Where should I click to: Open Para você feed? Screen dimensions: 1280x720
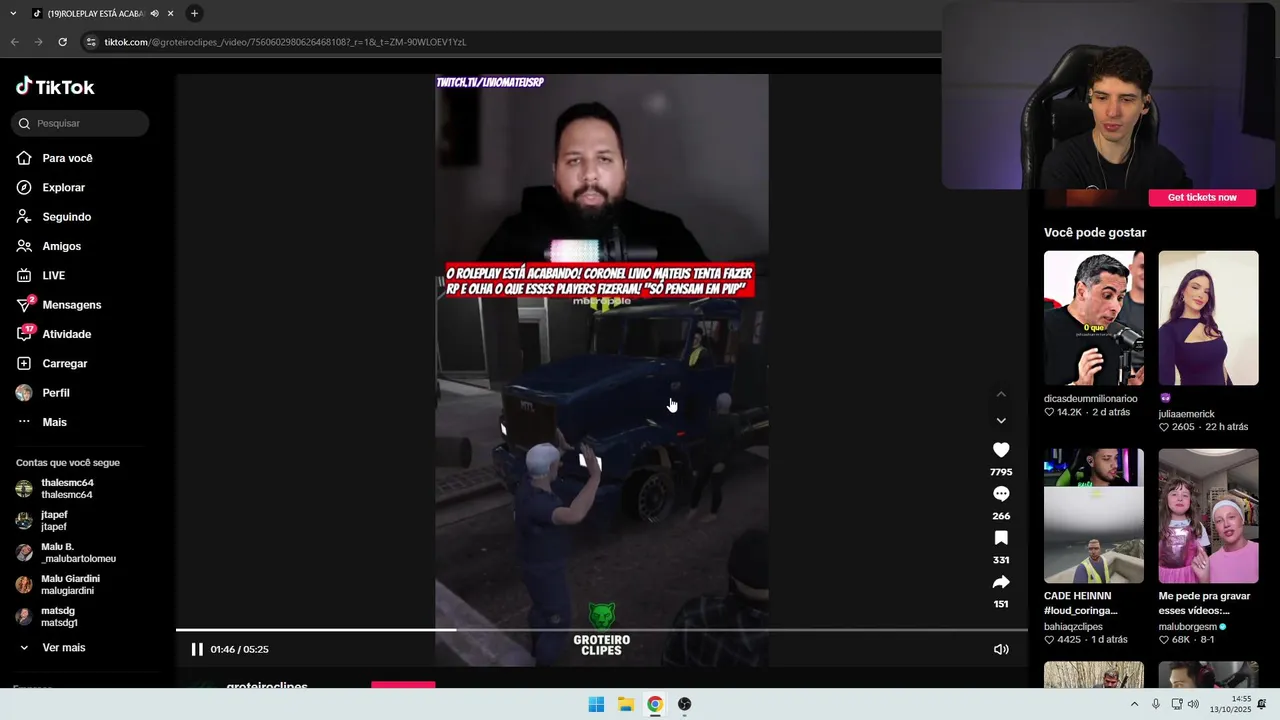tap(55, 158)
